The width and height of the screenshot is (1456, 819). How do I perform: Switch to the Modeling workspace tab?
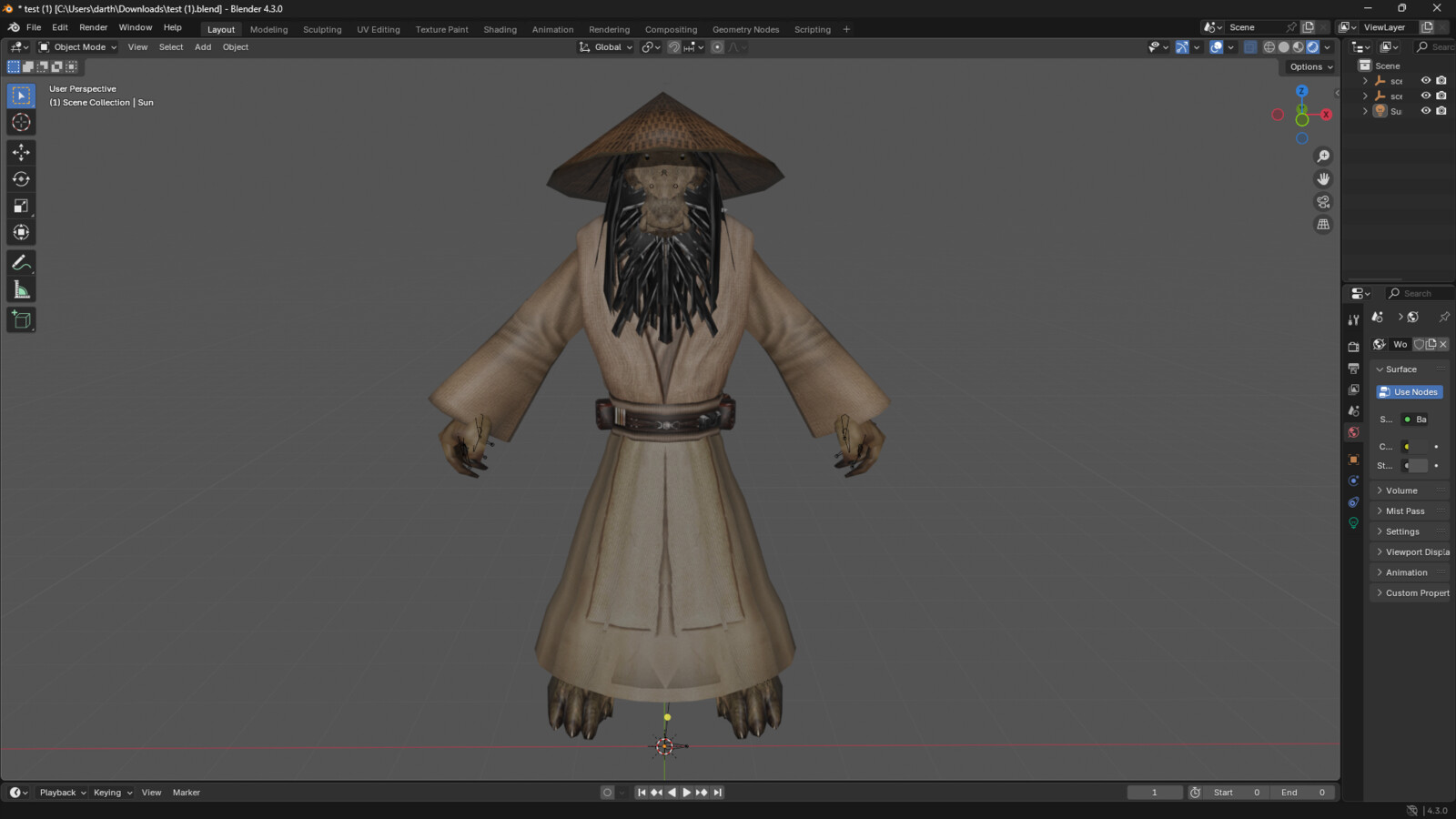click(268, 29)
